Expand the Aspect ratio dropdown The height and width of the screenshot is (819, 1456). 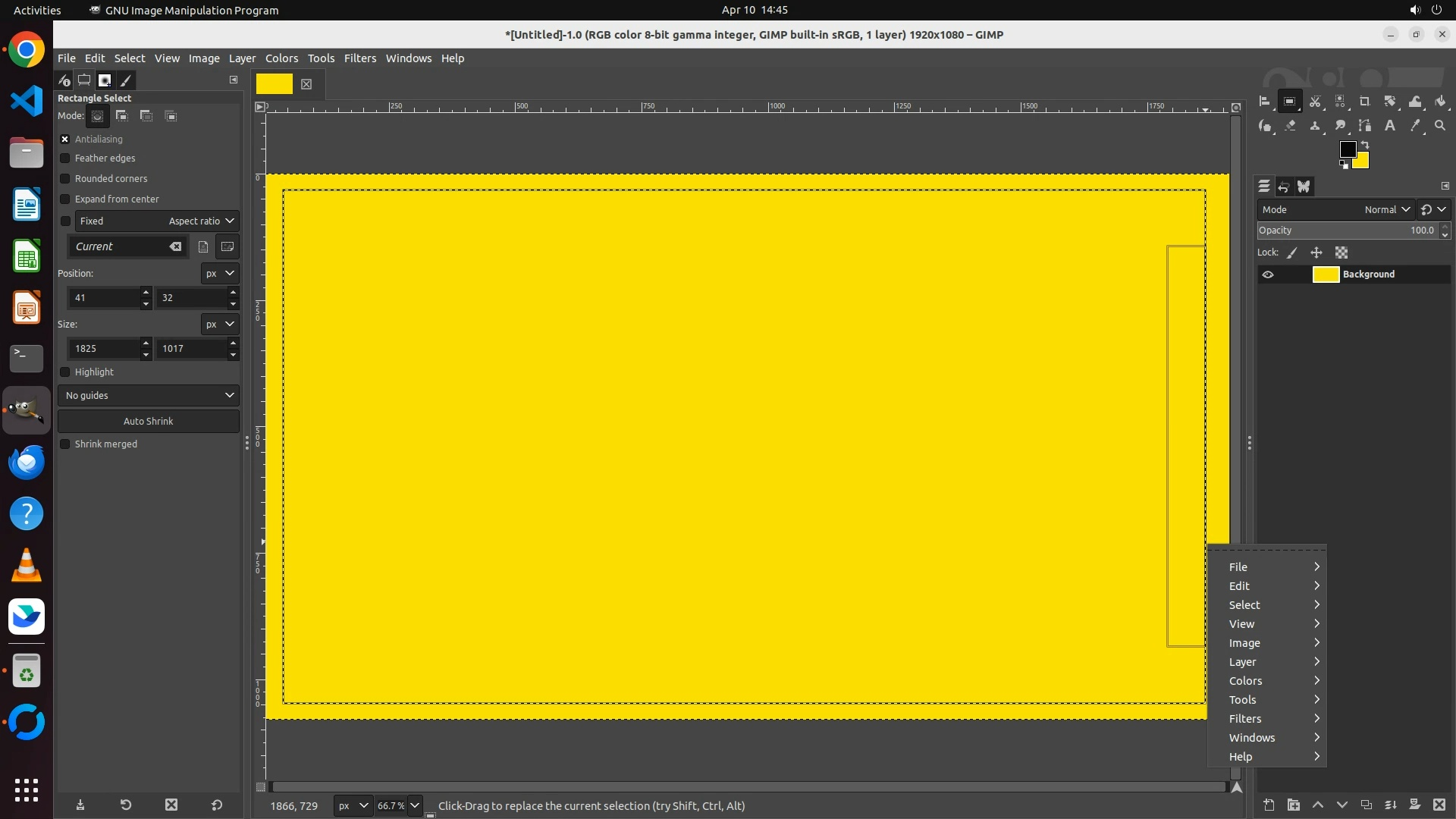point(201,221)
